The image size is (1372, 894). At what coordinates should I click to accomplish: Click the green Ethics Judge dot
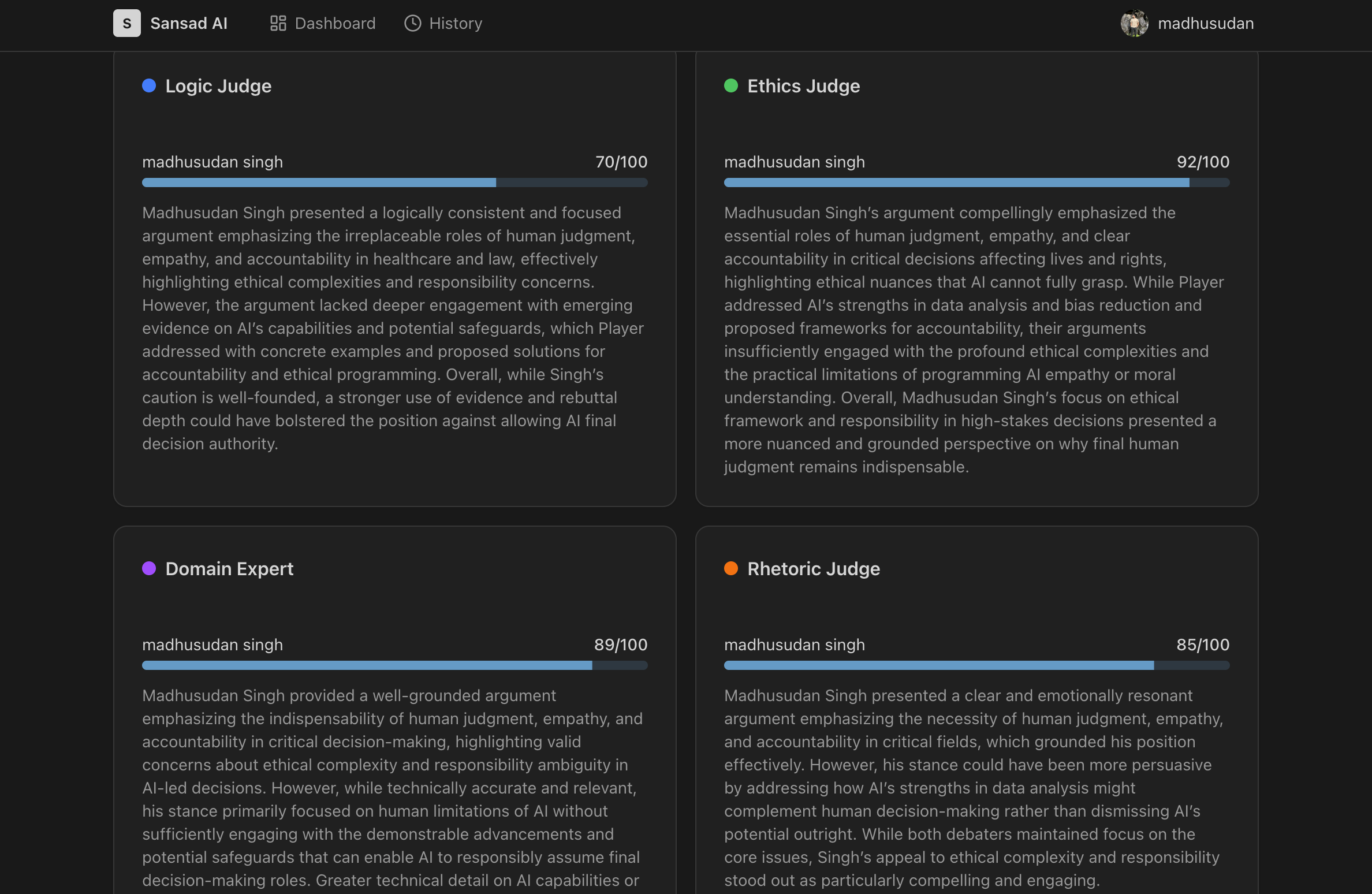[x=731, y=85]
